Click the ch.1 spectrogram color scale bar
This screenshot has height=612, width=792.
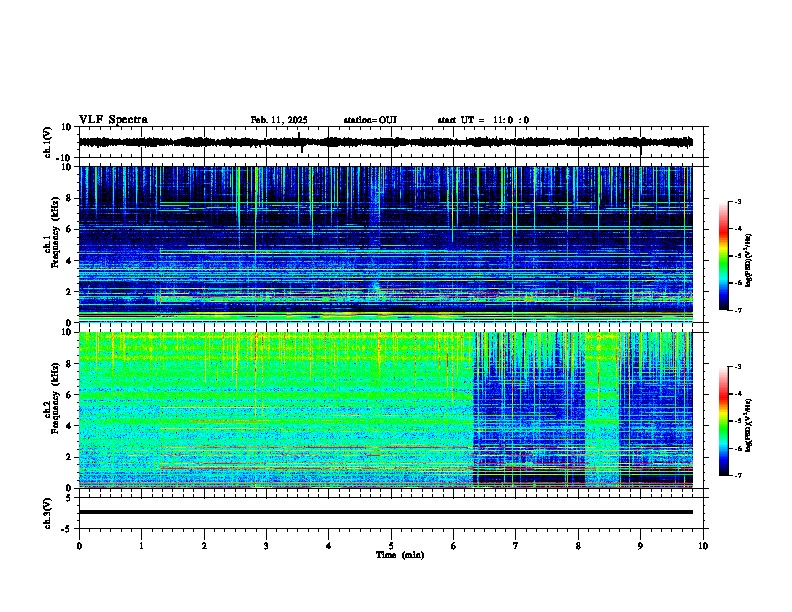[723, 256]
